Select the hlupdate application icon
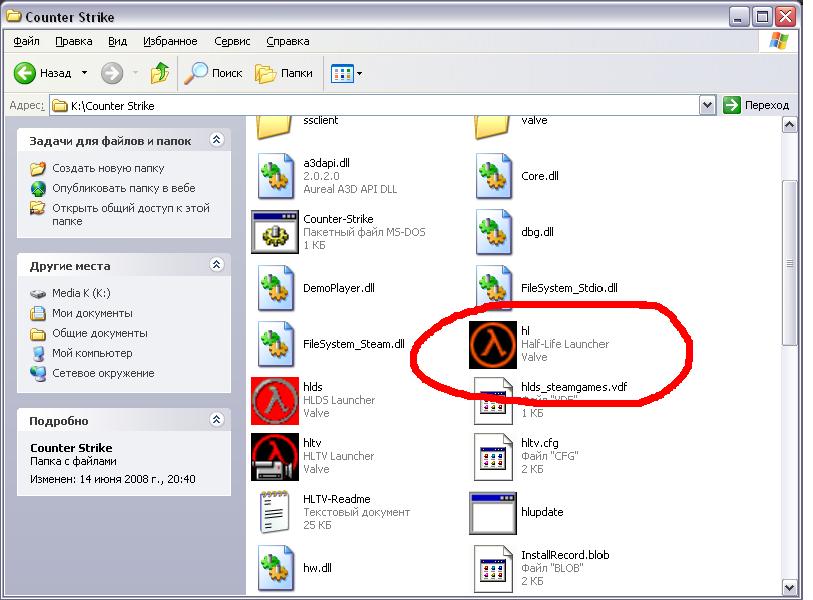This screenshot has width=813, height=600. pyautogui.click(x=493, y=513)
